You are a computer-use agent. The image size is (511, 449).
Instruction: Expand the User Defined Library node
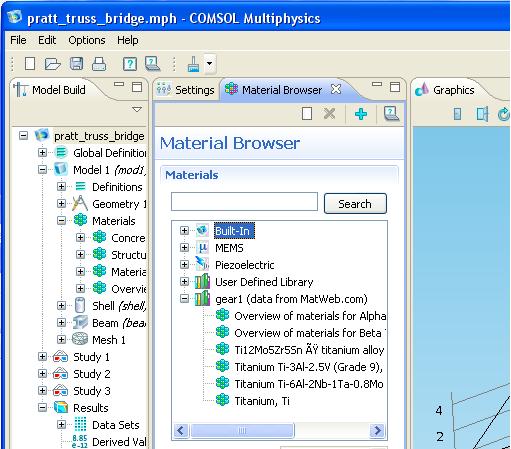click(x=184, y=282)
